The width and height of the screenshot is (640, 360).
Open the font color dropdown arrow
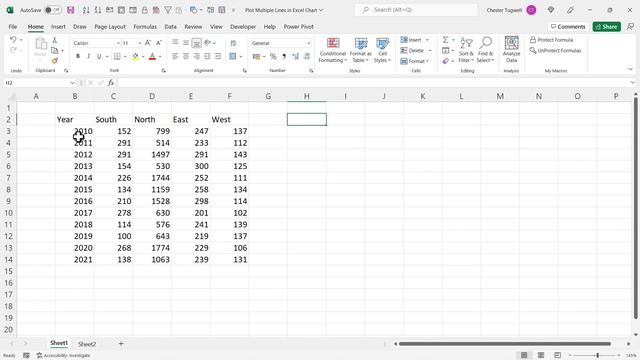[160, 57]
